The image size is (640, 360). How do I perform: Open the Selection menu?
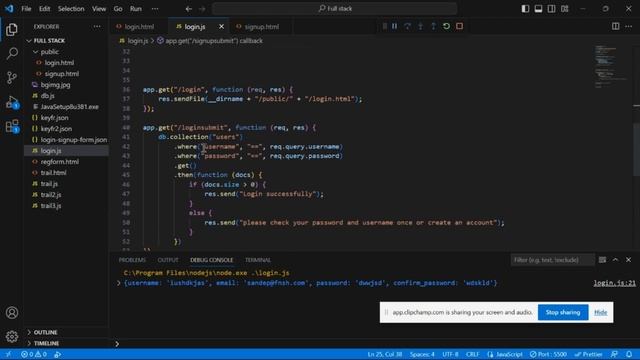71,9
